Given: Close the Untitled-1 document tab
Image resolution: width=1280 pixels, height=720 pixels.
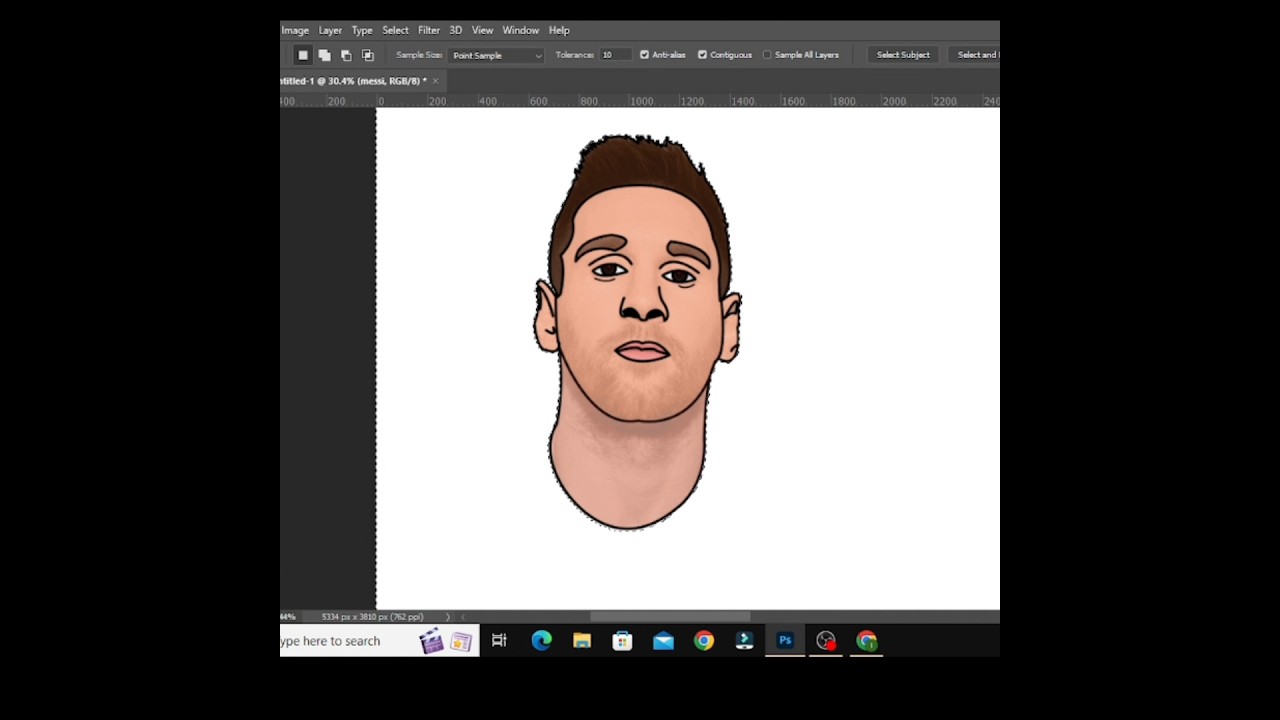Looking at the screenshot, I should coord(435,81).
